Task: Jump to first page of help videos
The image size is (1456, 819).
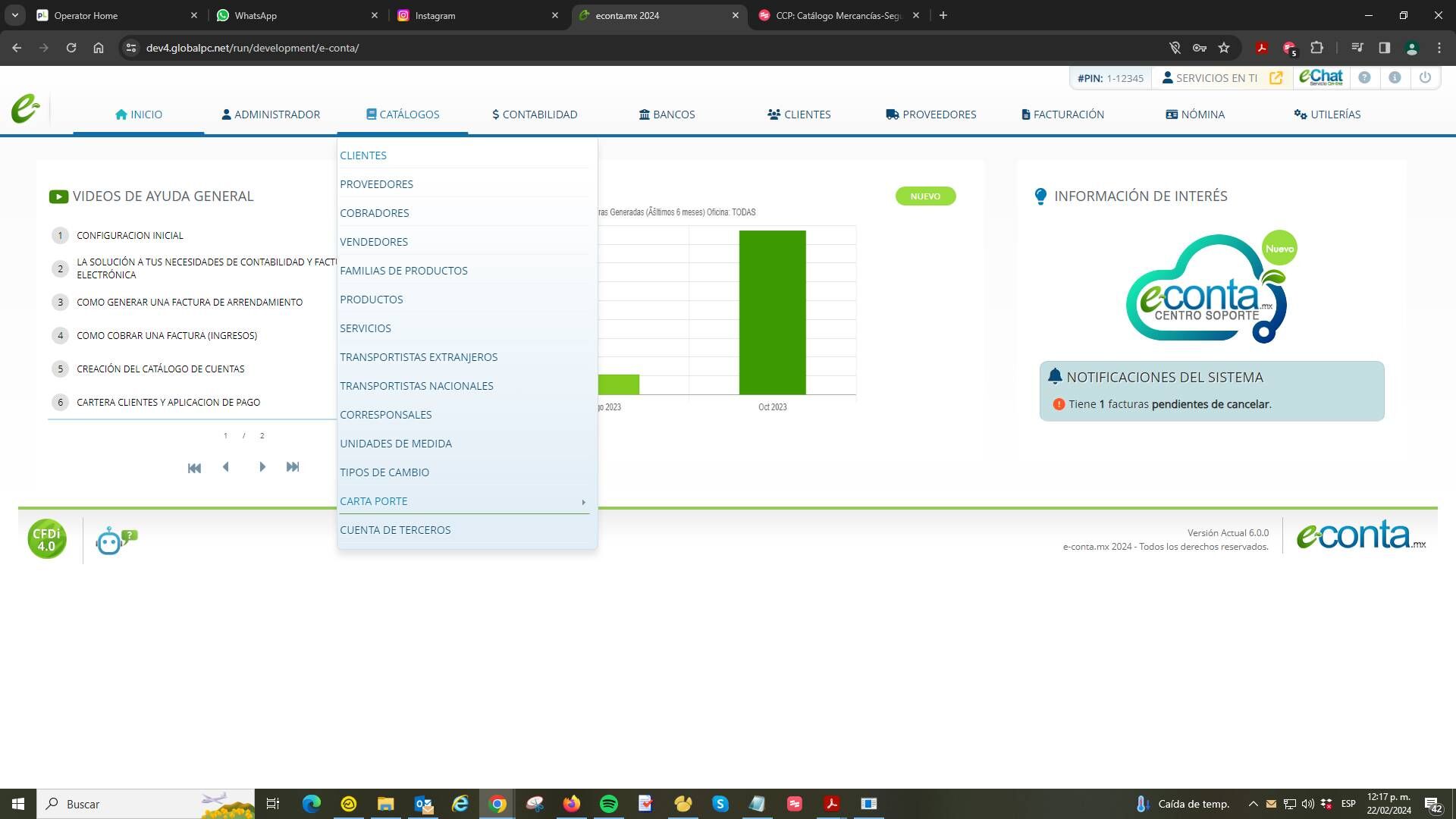Action: 194,468
